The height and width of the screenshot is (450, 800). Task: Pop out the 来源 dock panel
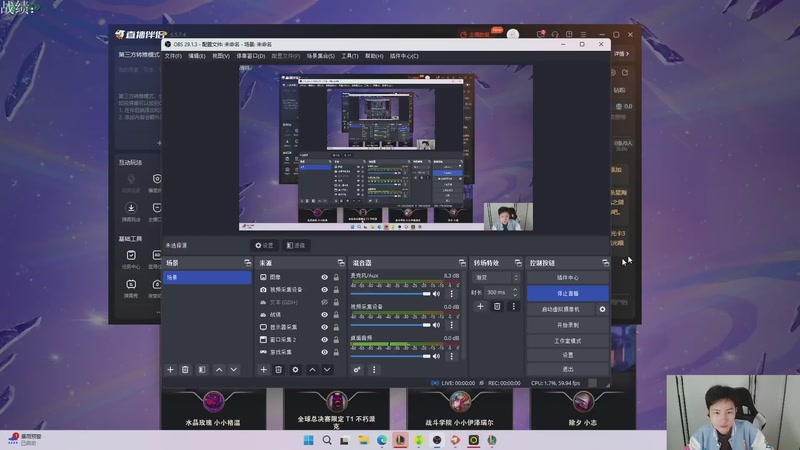[x=341, y=263]
